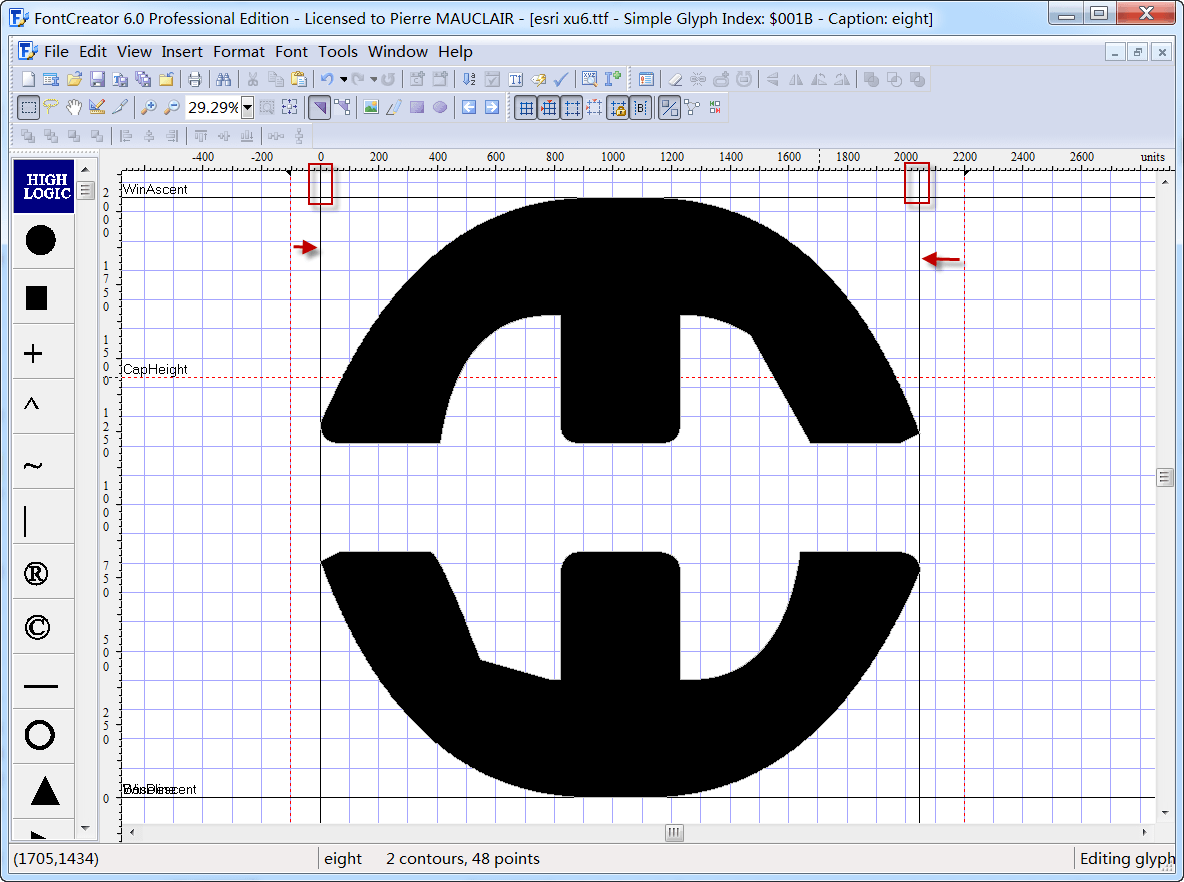Open the Tools menu

[338, 51]
